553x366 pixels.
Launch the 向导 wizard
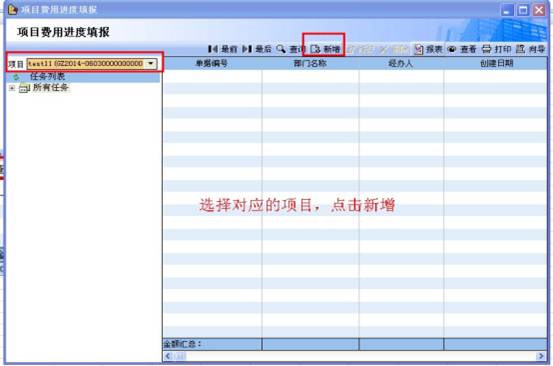pos(530,49)
